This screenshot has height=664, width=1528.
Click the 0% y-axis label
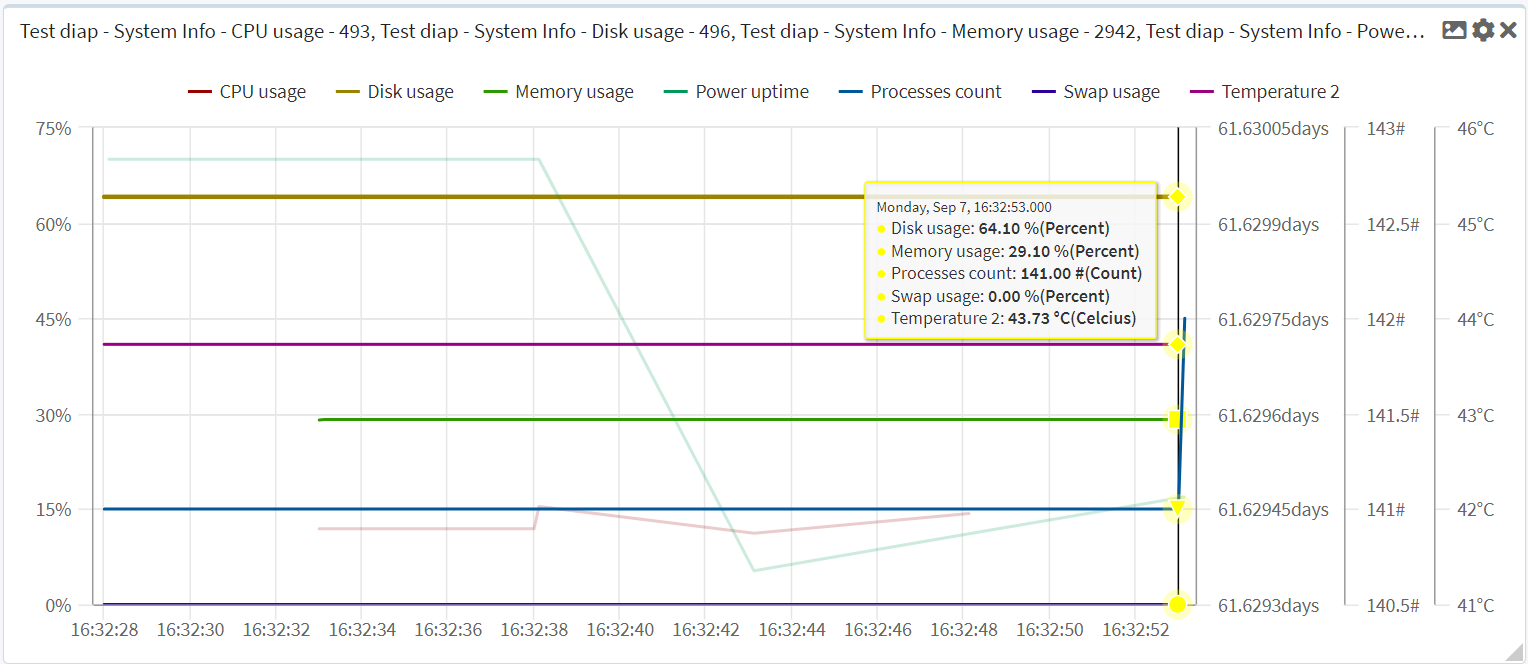pyautogui.click(x=58, y=605)
